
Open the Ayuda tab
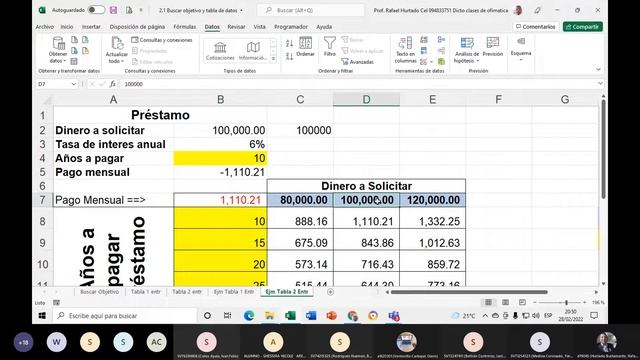(x=324, y=27)
